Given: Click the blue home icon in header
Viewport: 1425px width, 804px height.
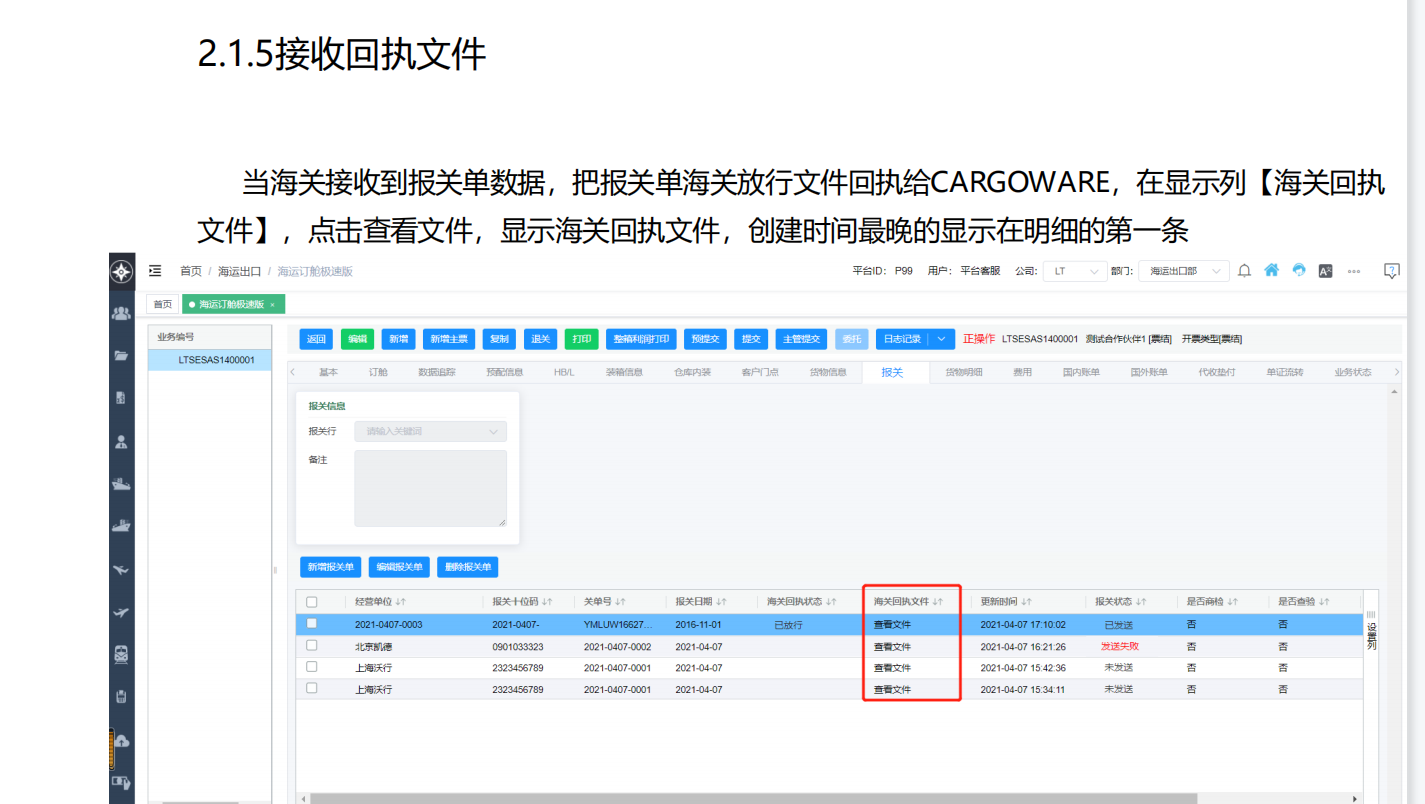Looking at the screenshot, I should tap(1271, 271).
